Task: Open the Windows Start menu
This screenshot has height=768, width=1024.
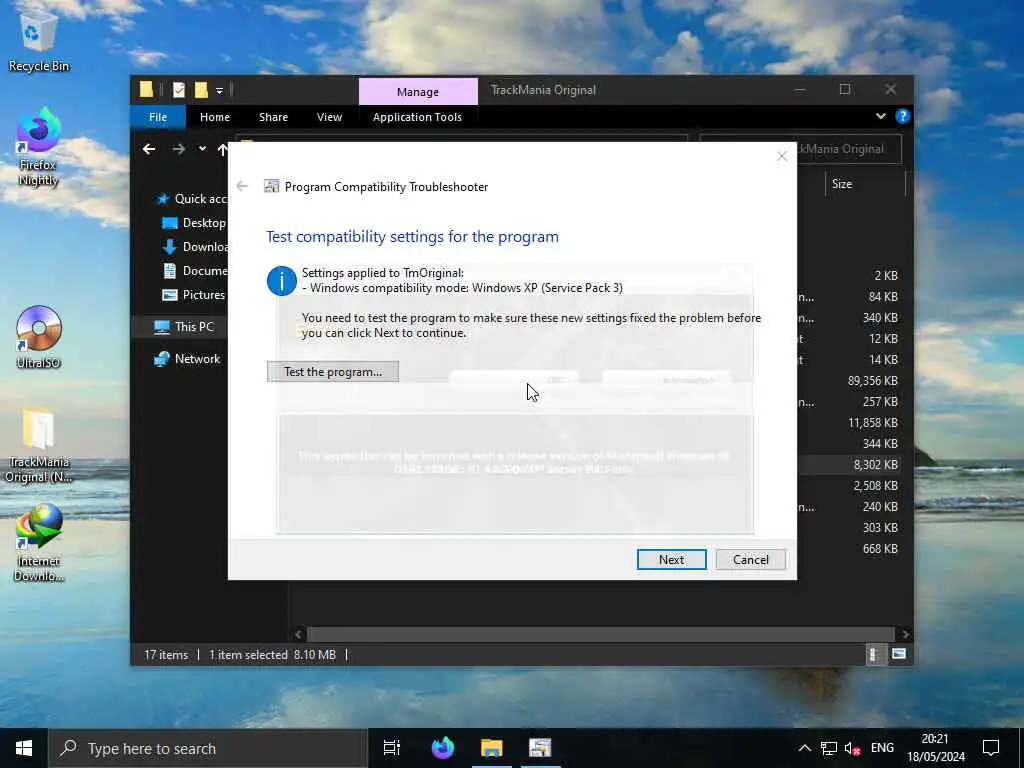Action: pos(24,748)
